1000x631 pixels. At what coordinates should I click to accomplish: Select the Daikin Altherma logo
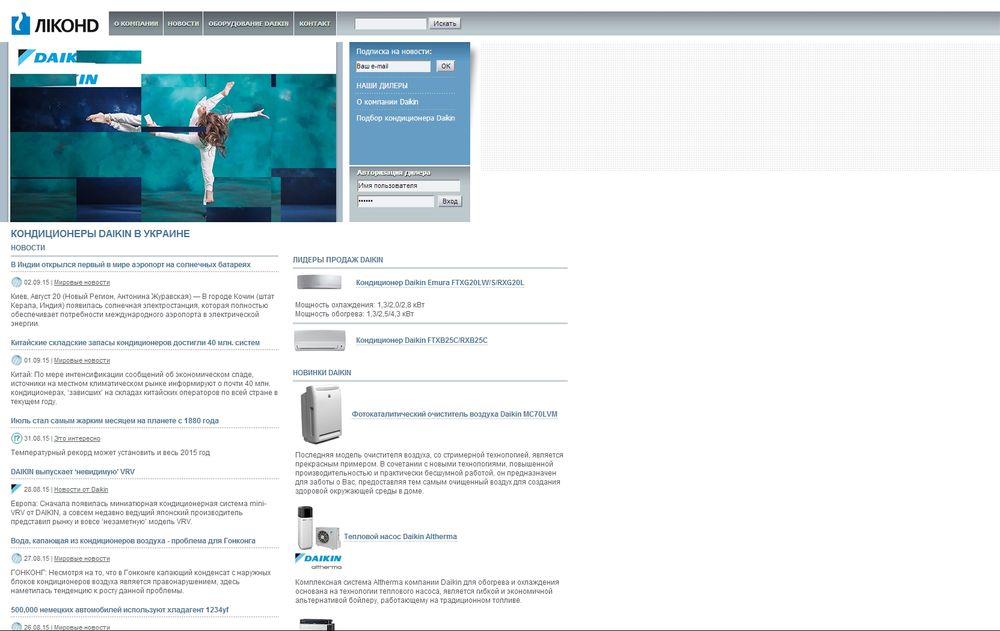(318, 561)
